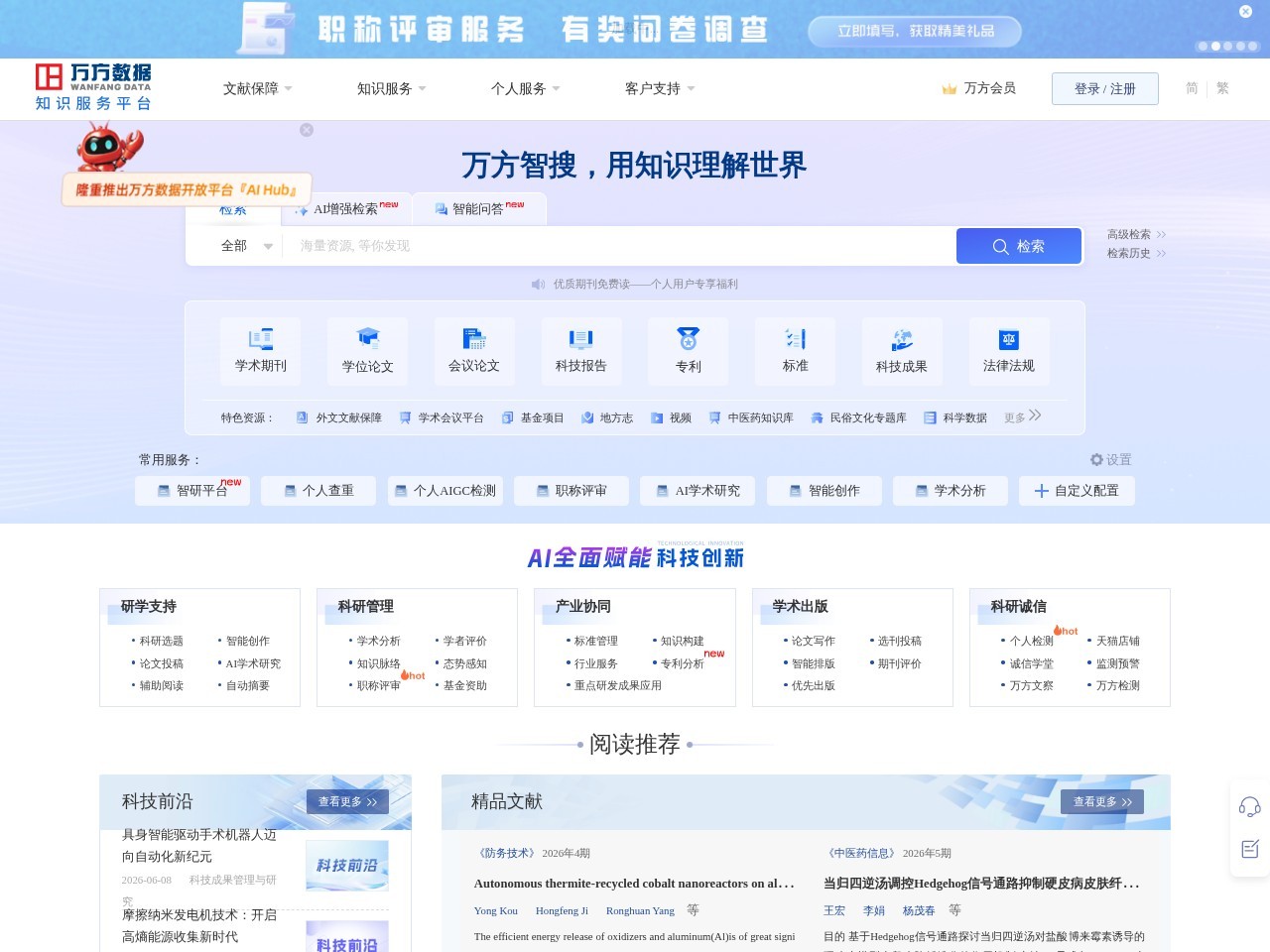
Task: Open 个人检测 link under 科研诚信
Action: coord(1031,642)
